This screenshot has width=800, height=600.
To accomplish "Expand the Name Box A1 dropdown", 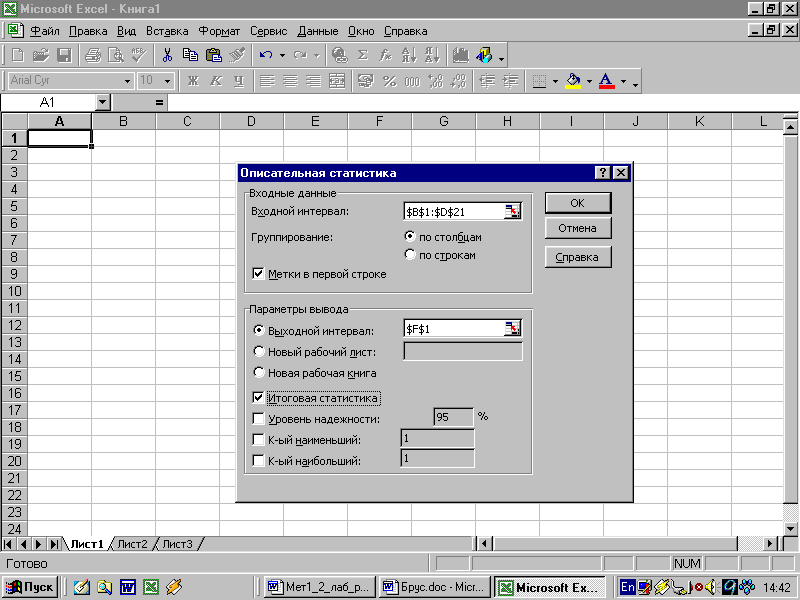I will click(103, 102).
